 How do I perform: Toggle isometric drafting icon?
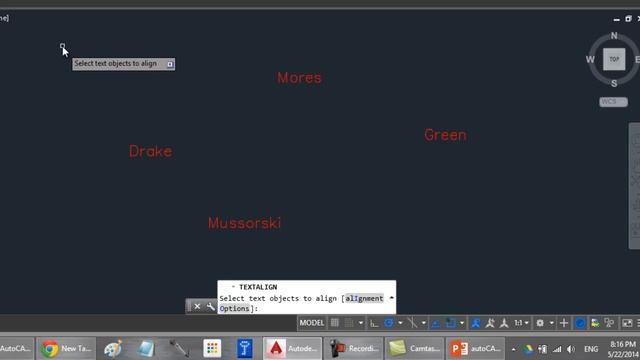pyautogui.click(x=413, y=323)
